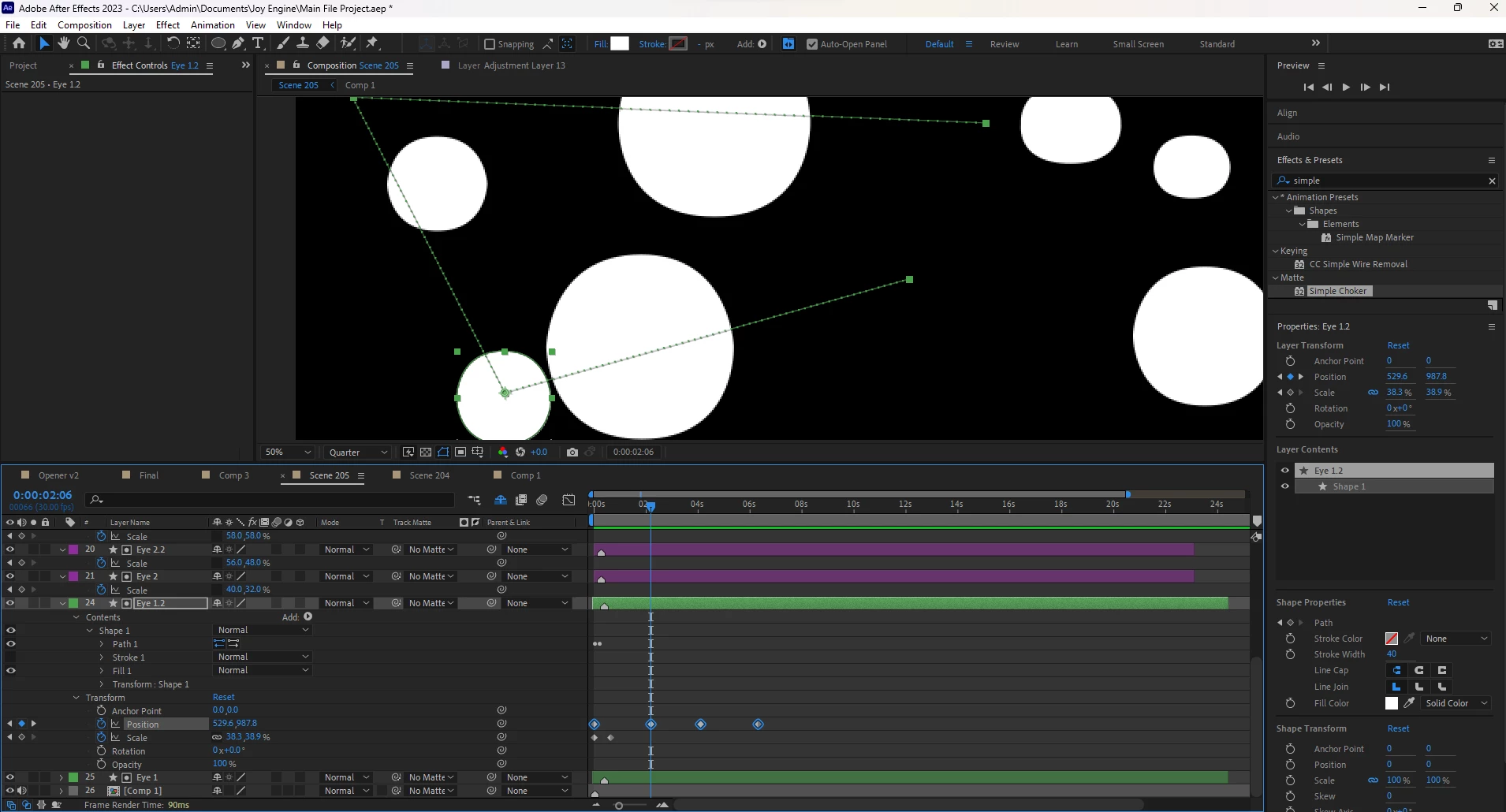
Task: Hide Shape 1 in Layer Contents
Action: point(1285,486)
